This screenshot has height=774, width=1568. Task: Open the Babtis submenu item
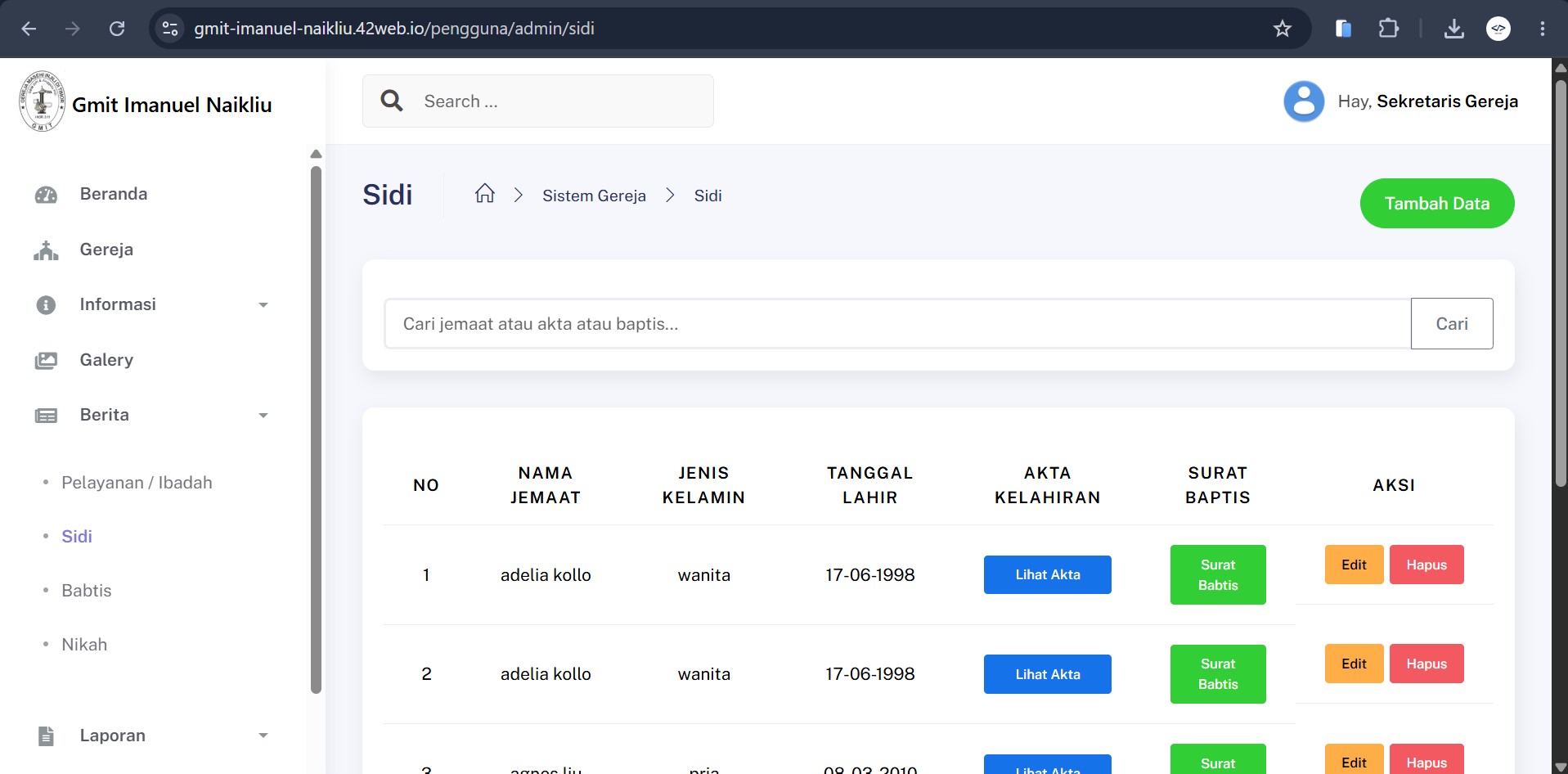tap(87, 591)
